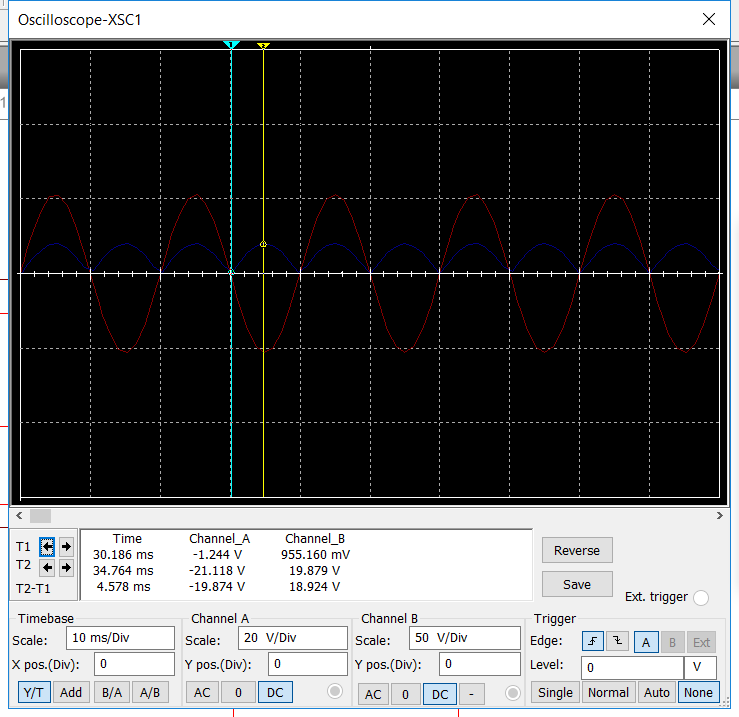The height and width of the screenshot is (717, 739).
Task: Click the Timebase Scale field
Action: coord(120,639)
